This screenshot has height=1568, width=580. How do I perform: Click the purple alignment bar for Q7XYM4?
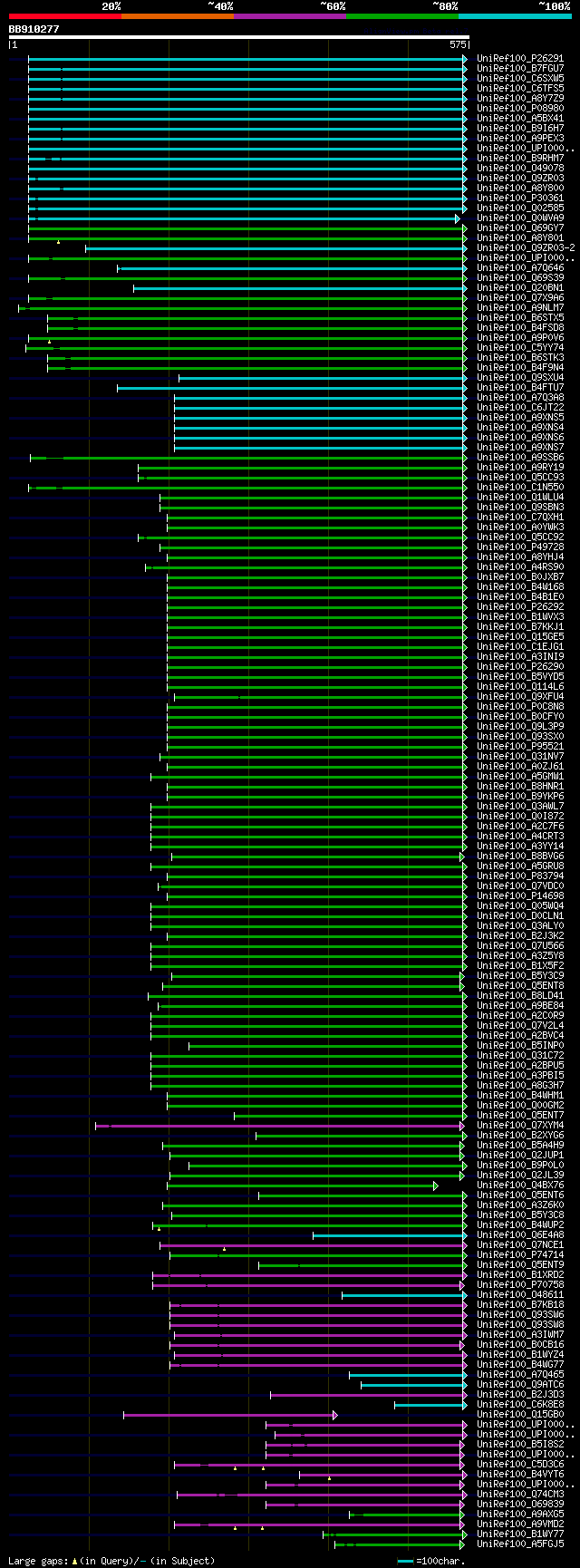point(279,1126)
